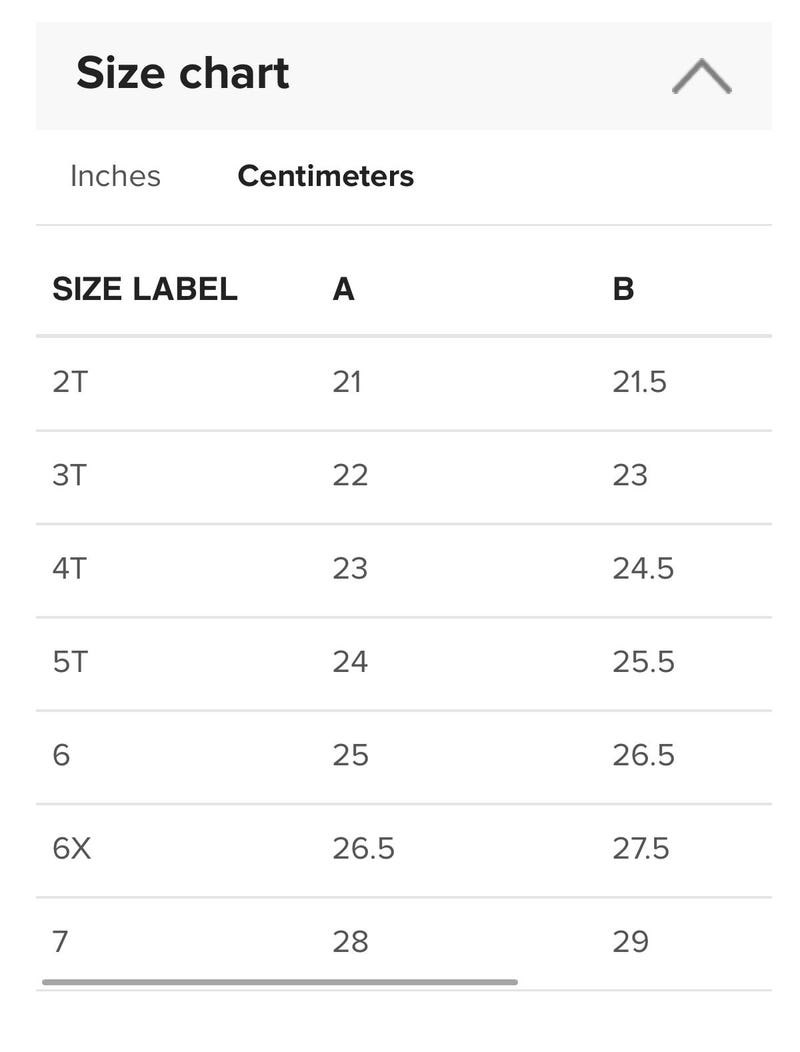Click the column A header
The image size is (800, 1052).
(344, 289)
